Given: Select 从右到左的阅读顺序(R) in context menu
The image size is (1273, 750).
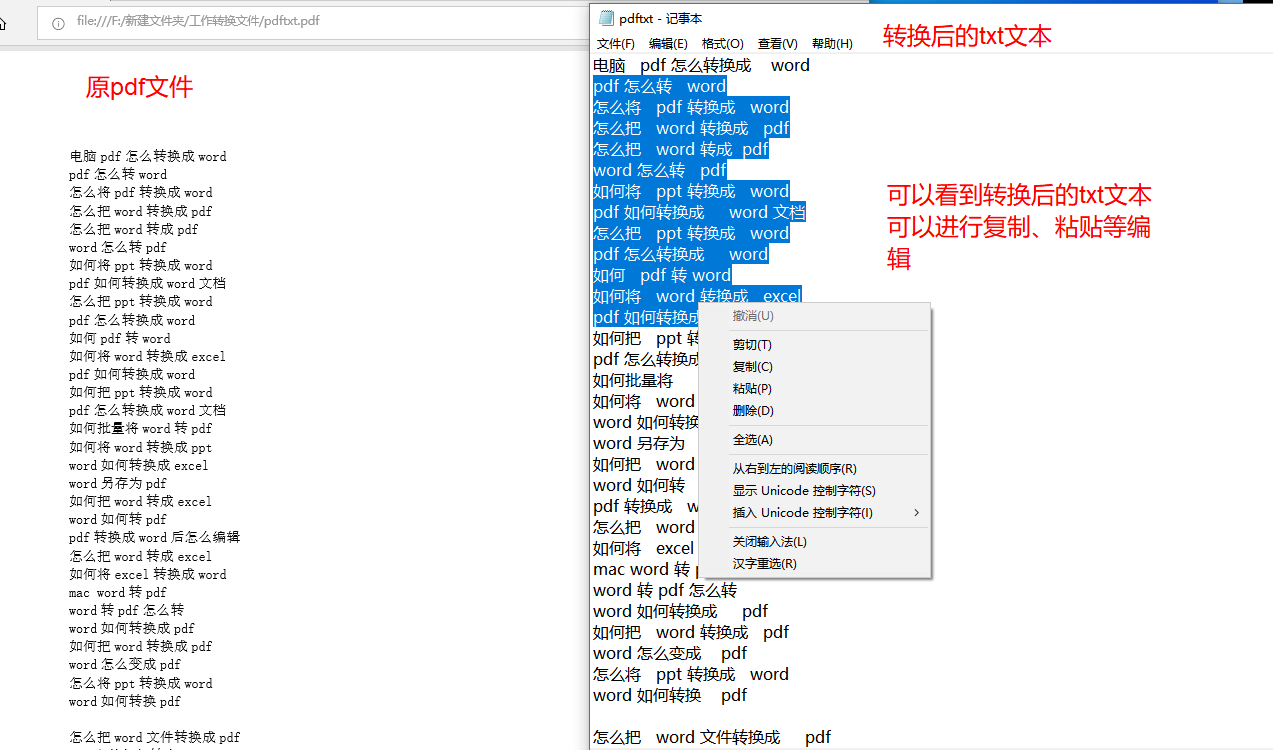Looking at the screenshot, I should coord(815,469).
